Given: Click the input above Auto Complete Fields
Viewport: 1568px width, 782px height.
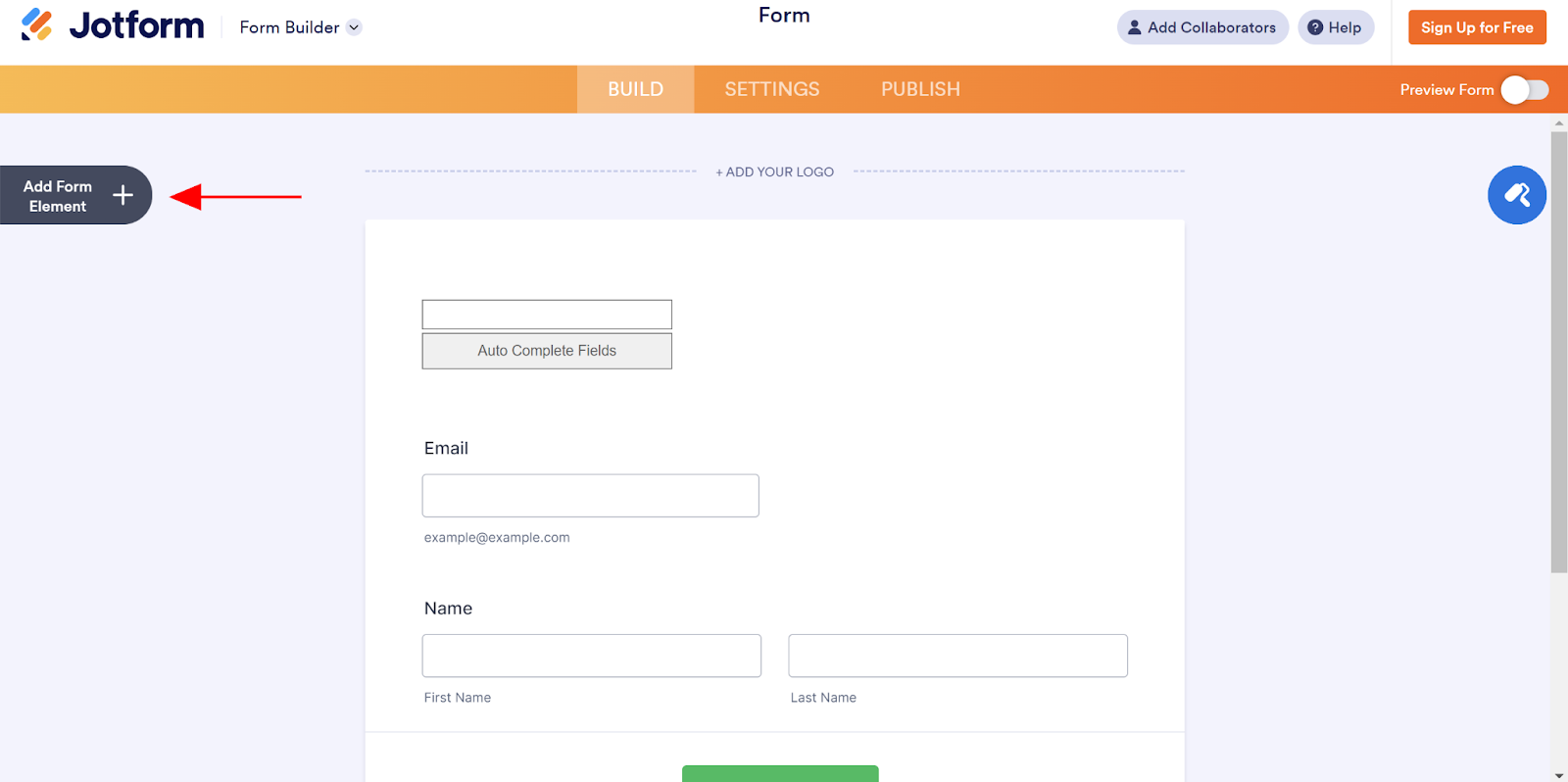Looking at the screenshot, I should tap(547, 315).
